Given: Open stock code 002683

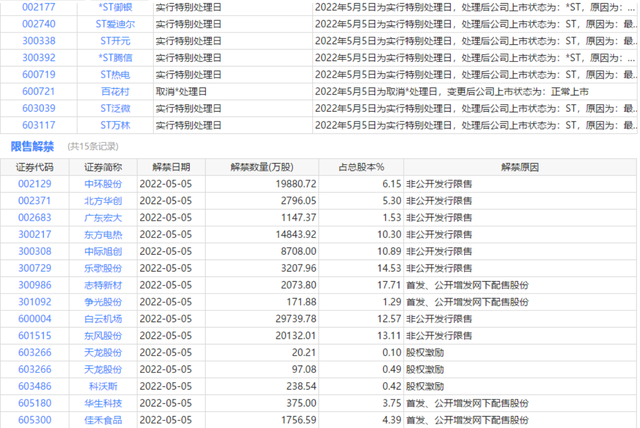Looking at the screenshot, I should [35, 217].
